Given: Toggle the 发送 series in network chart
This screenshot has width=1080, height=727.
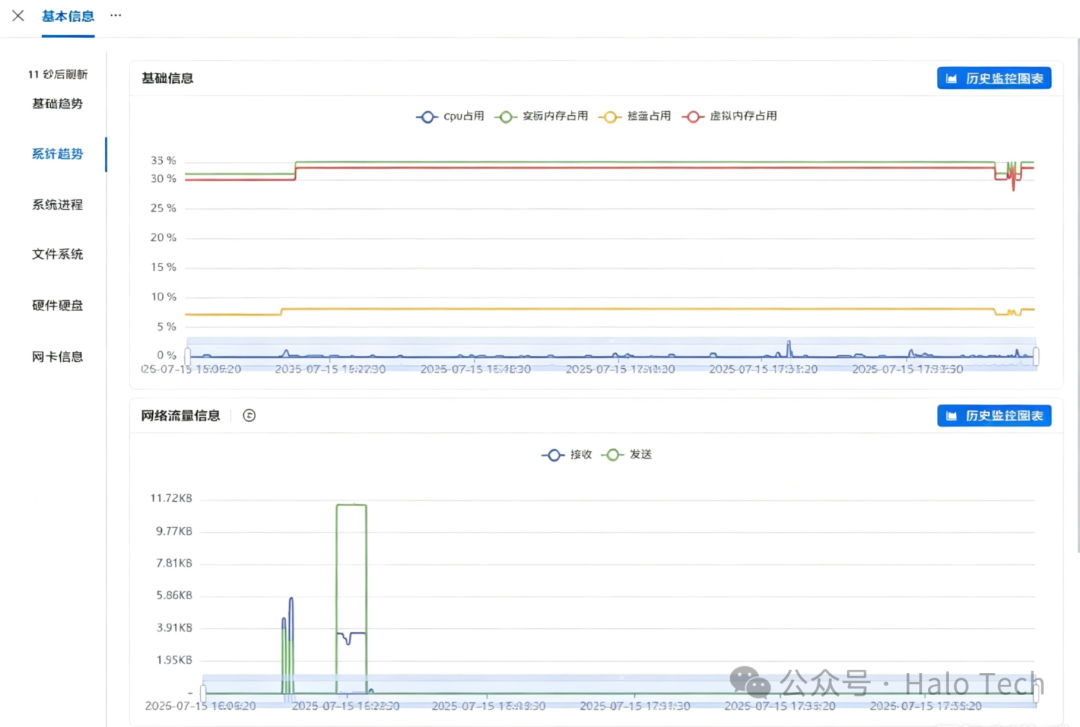Looking at the screenshot, I should (x=627, y=455).
